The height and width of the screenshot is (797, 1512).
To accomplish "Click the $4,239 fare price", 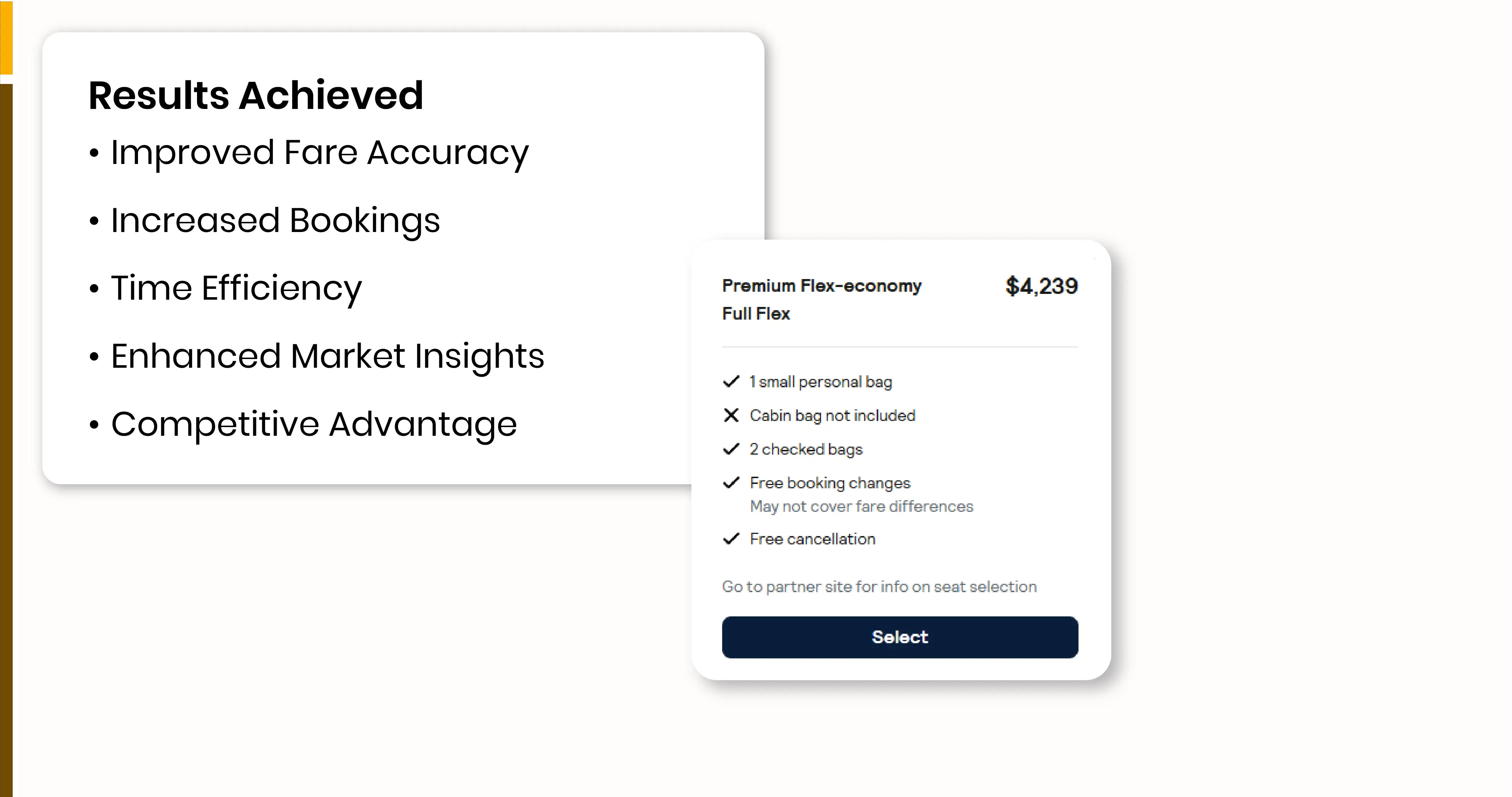I will 1041,286.
